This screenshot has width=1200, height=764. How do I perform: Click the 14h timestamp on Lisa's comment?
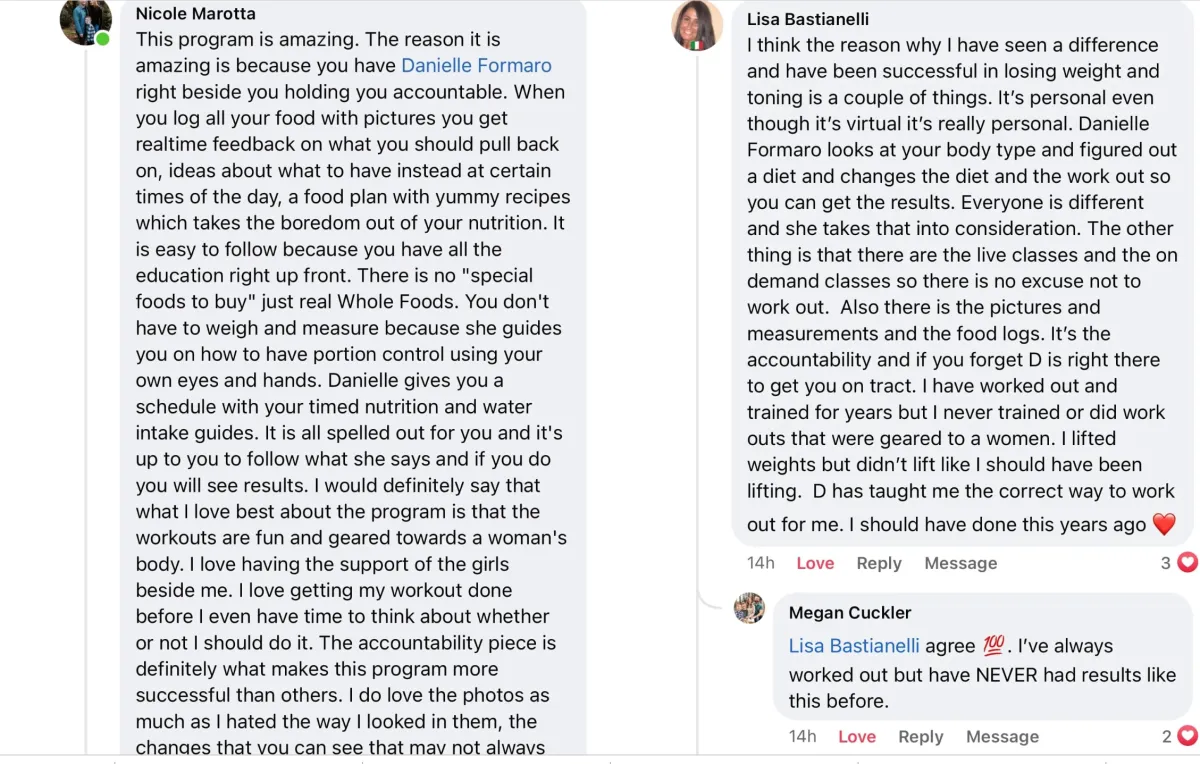(761, 563)
